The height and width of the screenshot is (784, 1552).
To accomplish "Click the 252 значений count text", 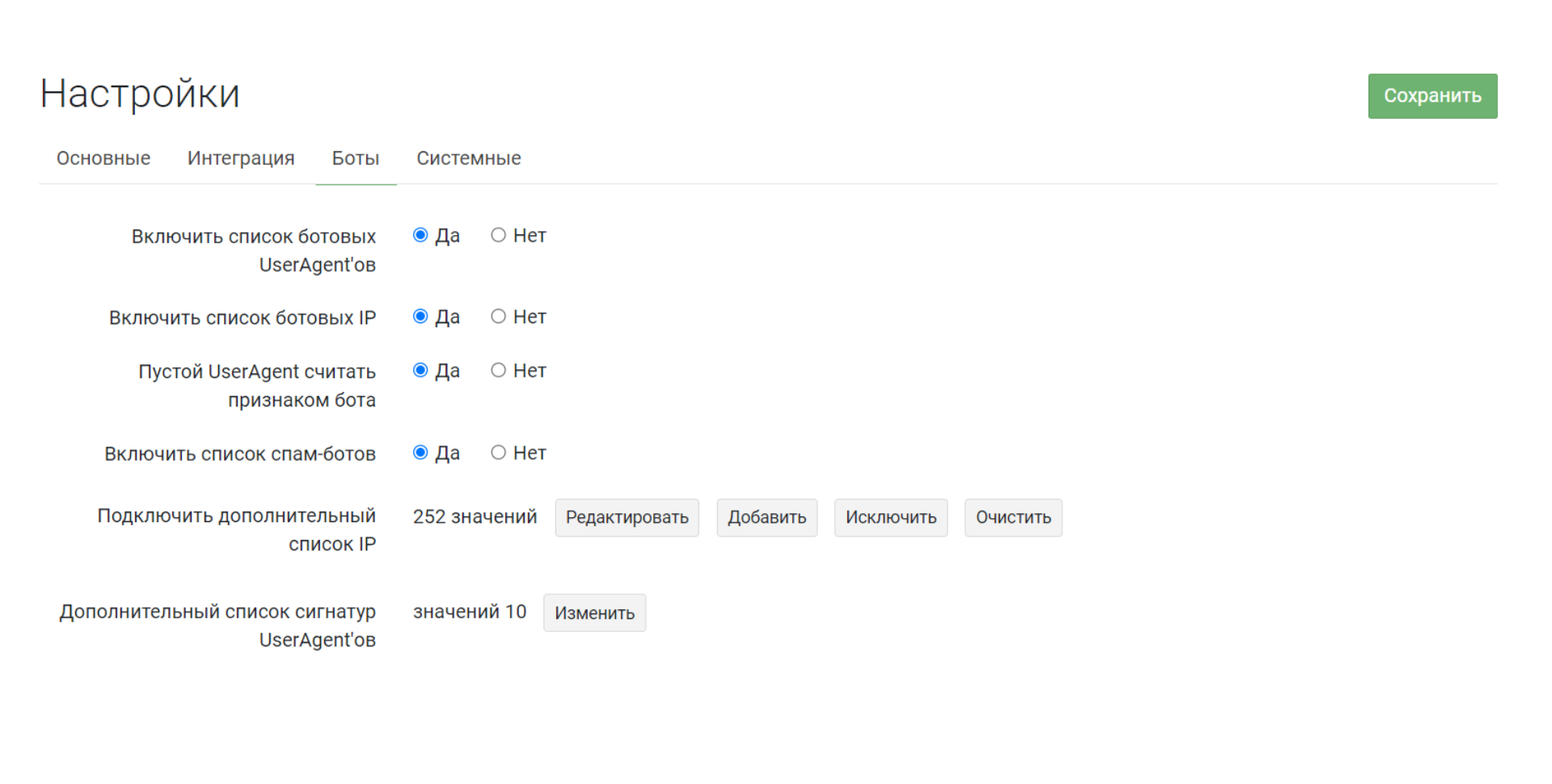I will (x=474, y=517).
